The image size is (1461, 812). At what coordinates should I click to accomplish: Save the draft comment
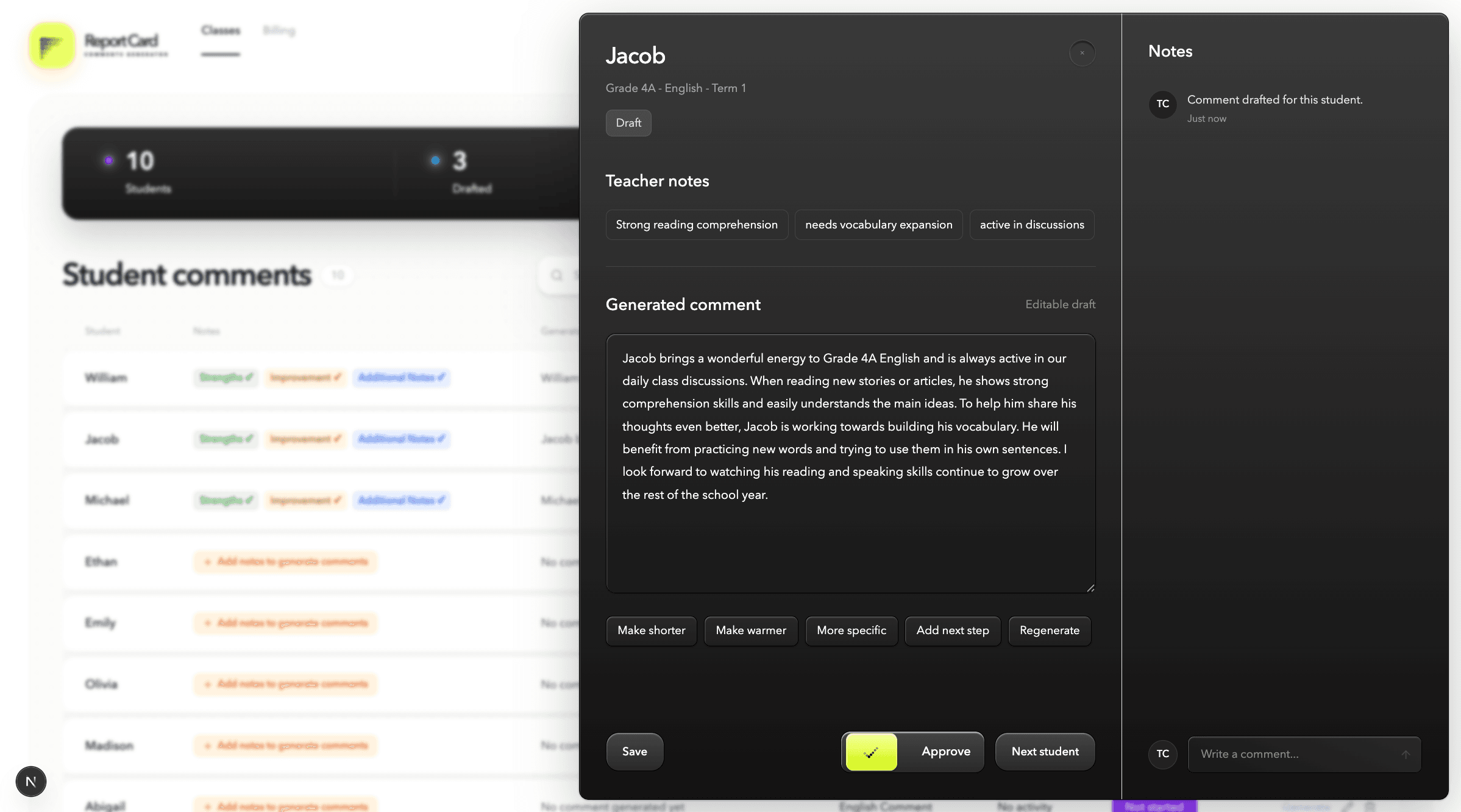635,752
